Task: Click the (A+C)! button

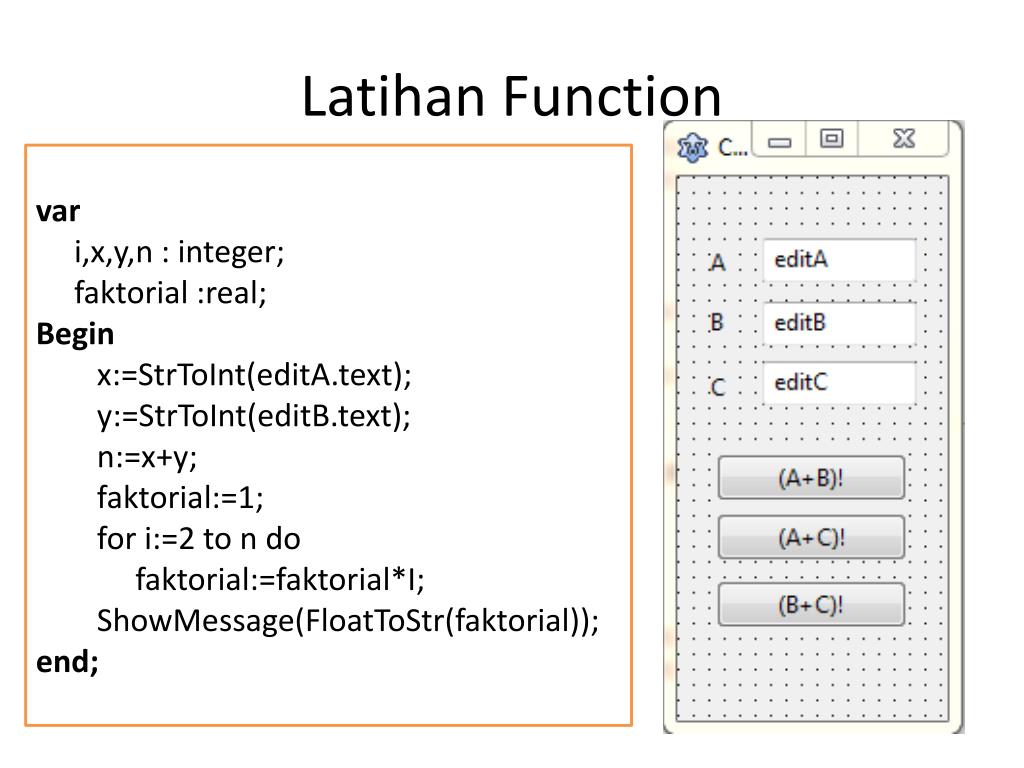Action: pos(811,537)
